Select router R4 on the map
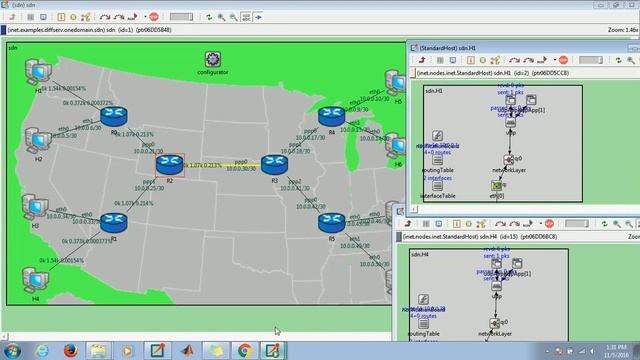 click(331, 116)
